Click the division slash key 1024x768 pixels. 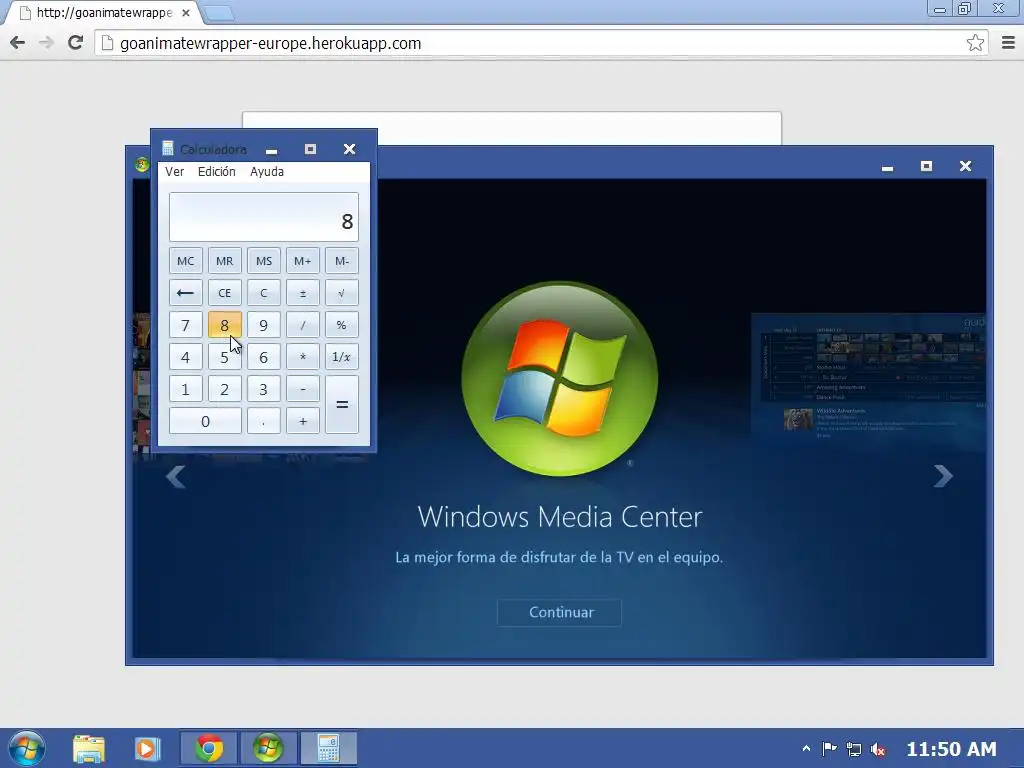(302, 325)
